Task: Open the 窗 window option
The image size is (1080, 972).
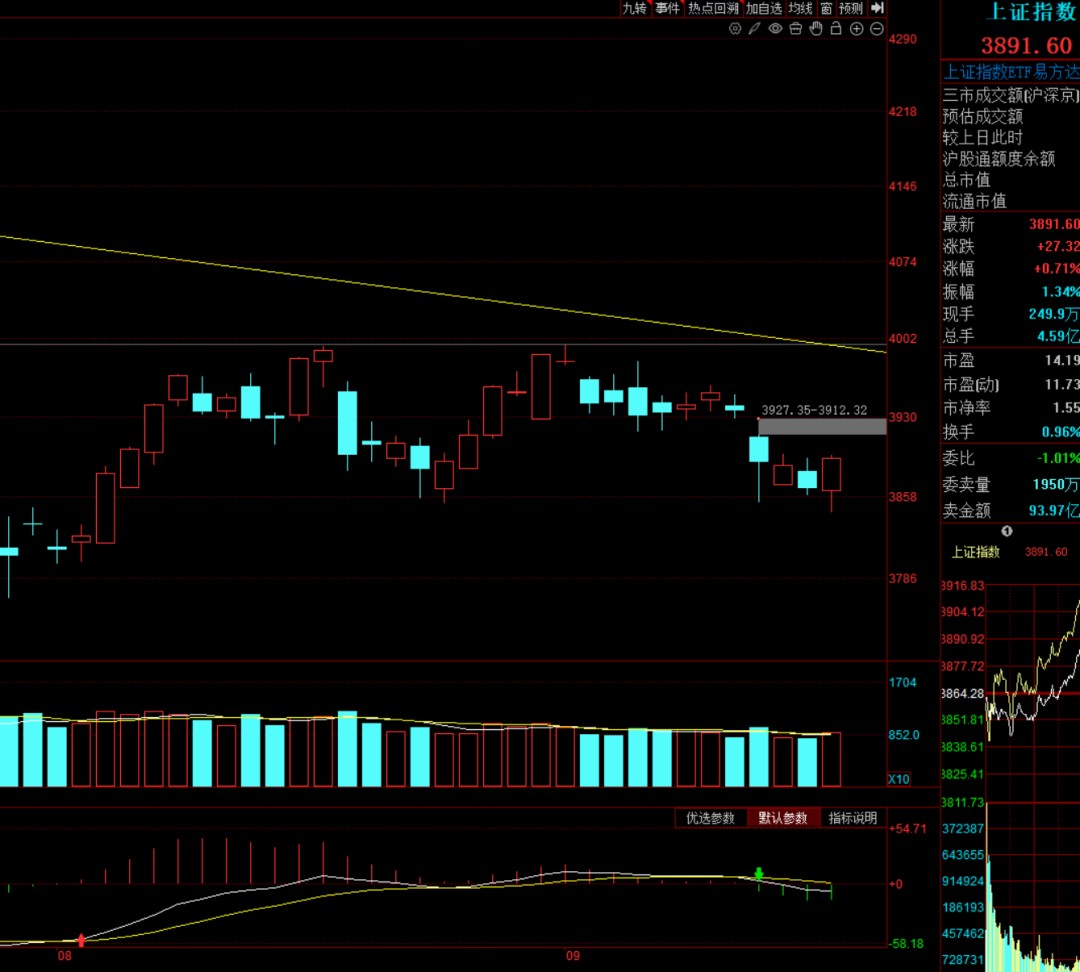Action: tap(826, 8)
